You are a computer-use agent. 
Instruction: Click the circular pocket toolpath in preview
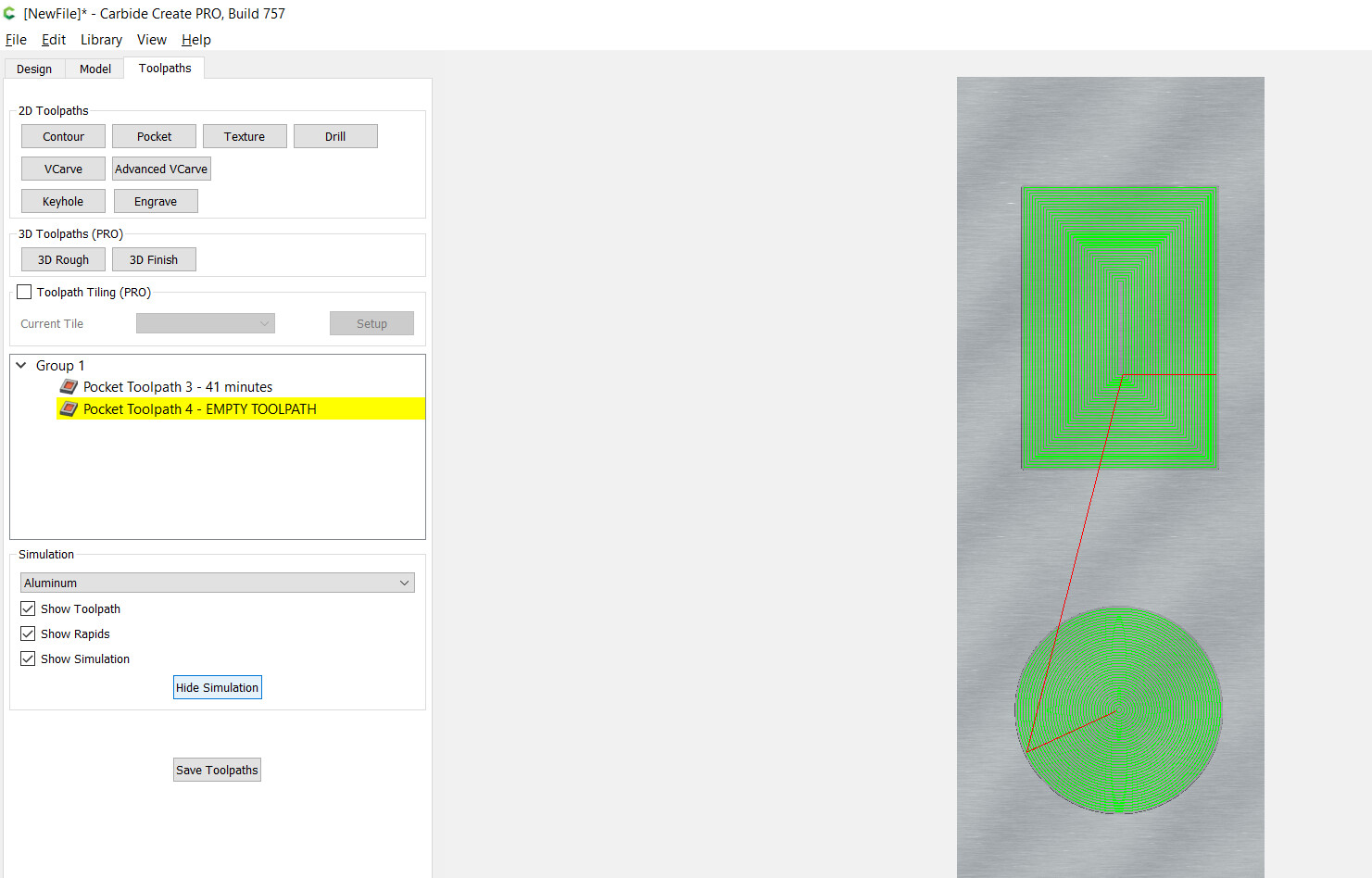point(1118,710)
